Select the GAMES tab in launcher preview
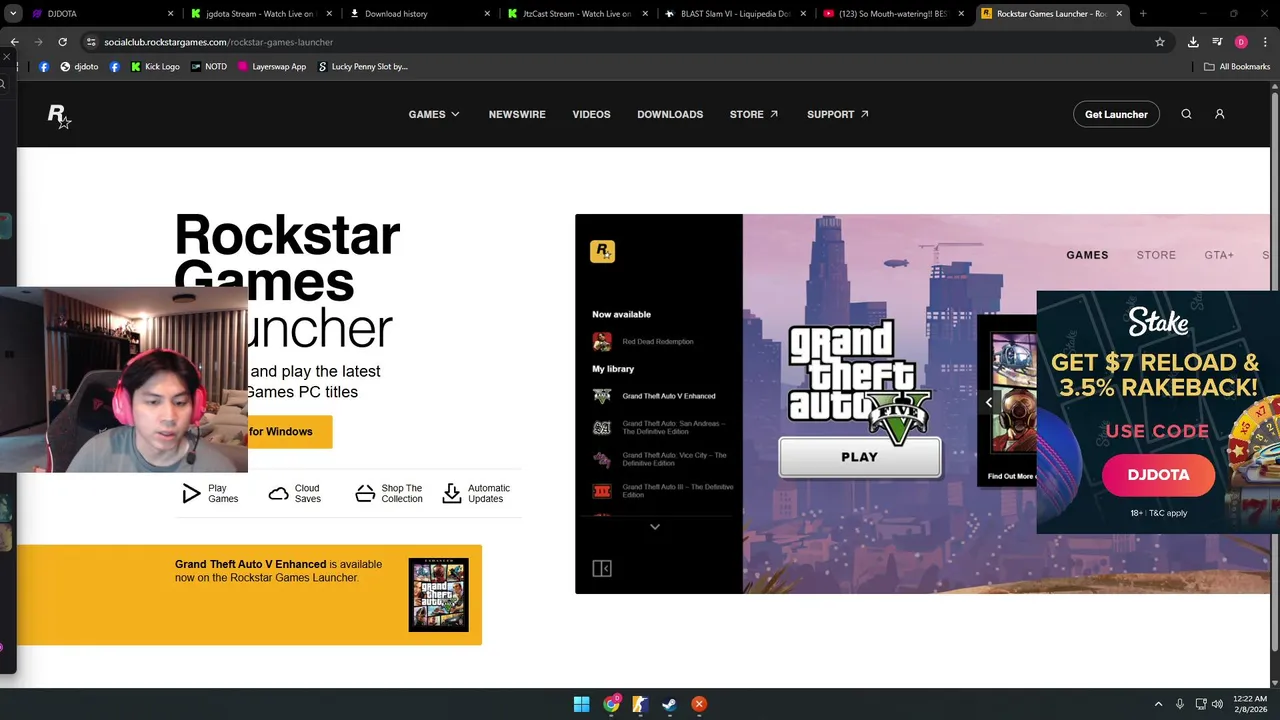 coord(1087,255)
